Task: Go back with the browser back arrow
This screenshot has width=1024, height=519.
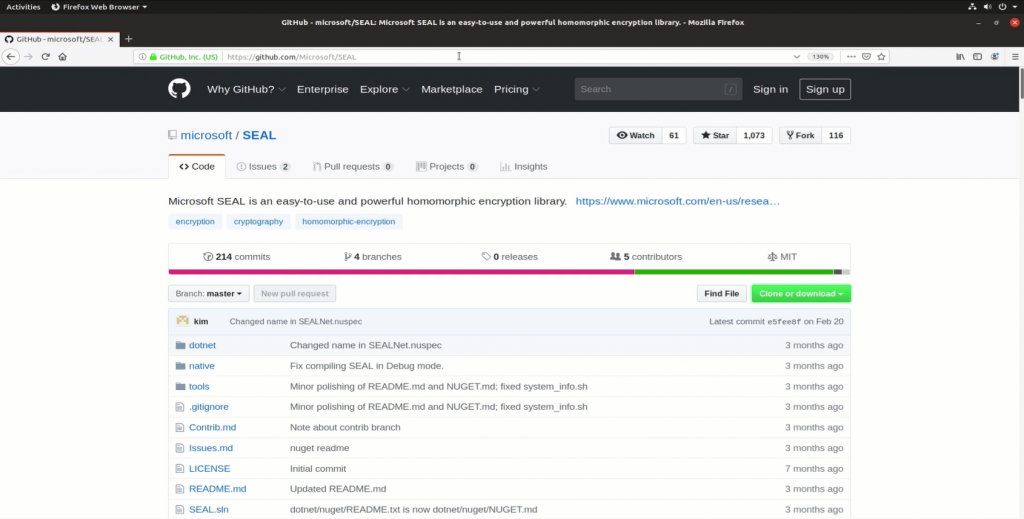Action: tap(10, 57)
